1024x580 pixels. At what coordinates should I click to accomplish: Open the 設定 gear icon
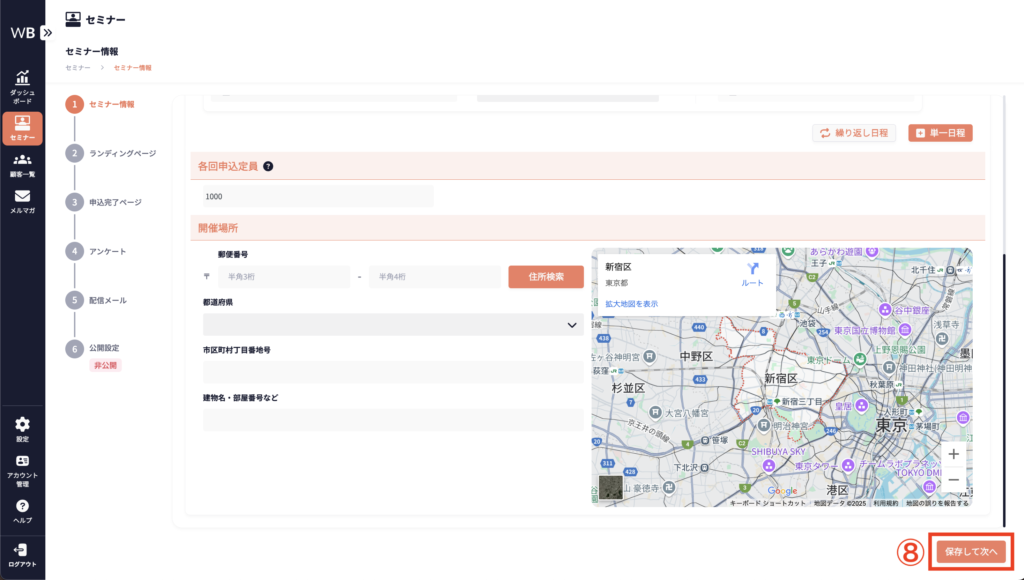22,425
